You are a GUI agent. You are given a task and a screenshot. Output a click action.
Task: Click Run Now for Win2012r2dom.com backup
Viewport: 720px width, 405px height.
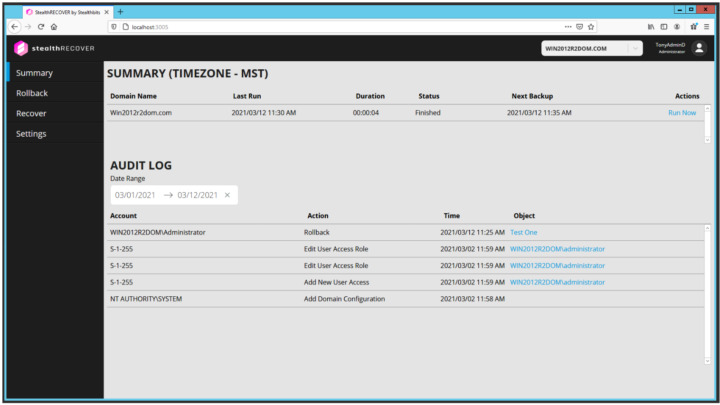(682, 113)
